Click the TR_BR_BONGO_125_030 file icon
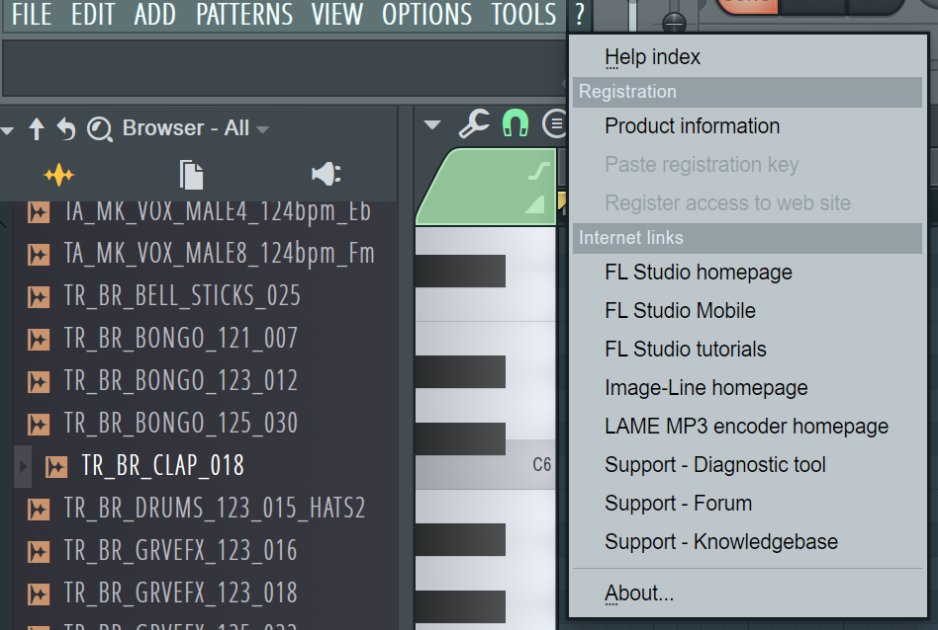Screen dimensions: 938x630 click(38, 424)
